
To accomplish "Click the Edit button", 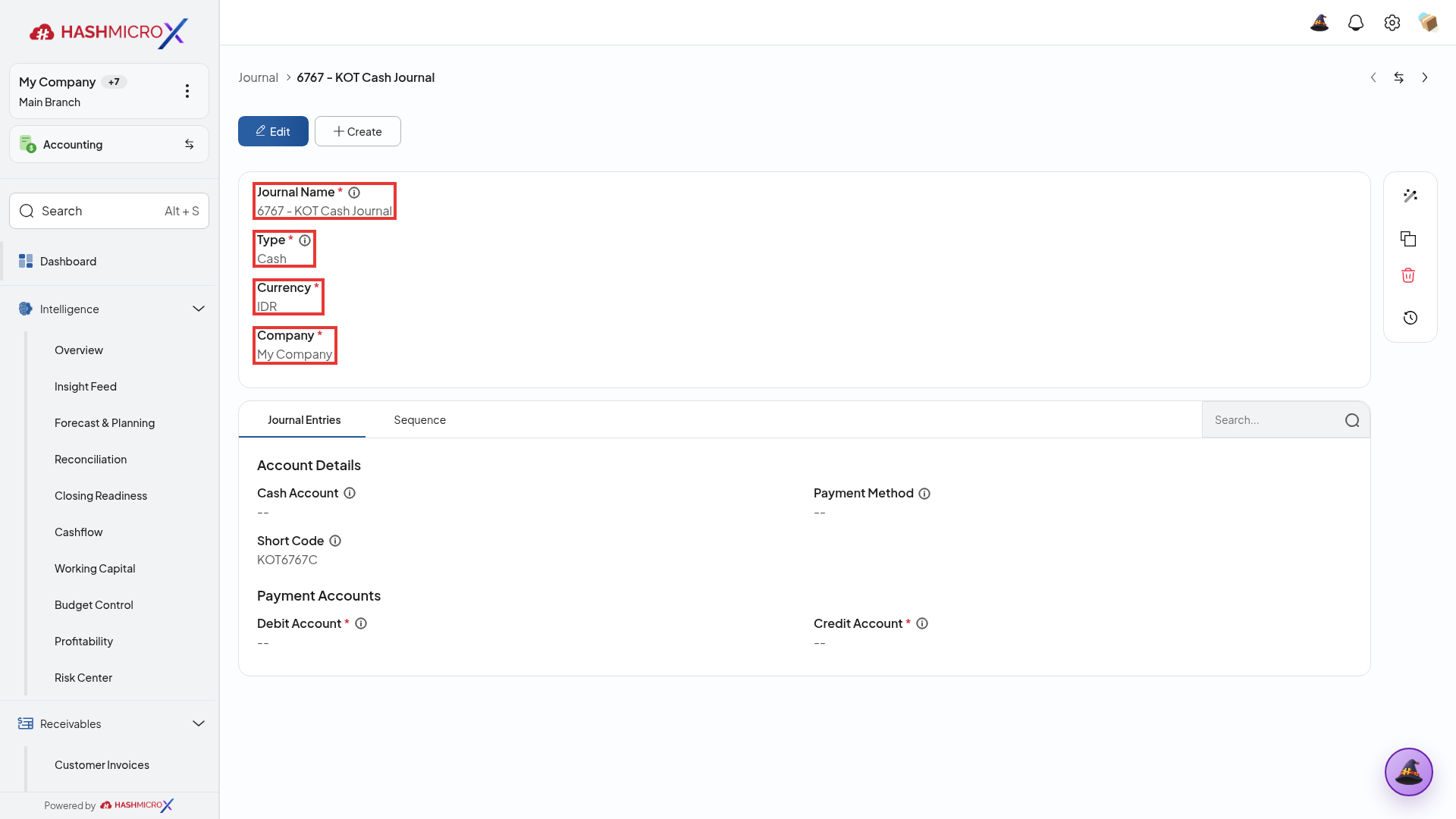I will coord(273,131).
